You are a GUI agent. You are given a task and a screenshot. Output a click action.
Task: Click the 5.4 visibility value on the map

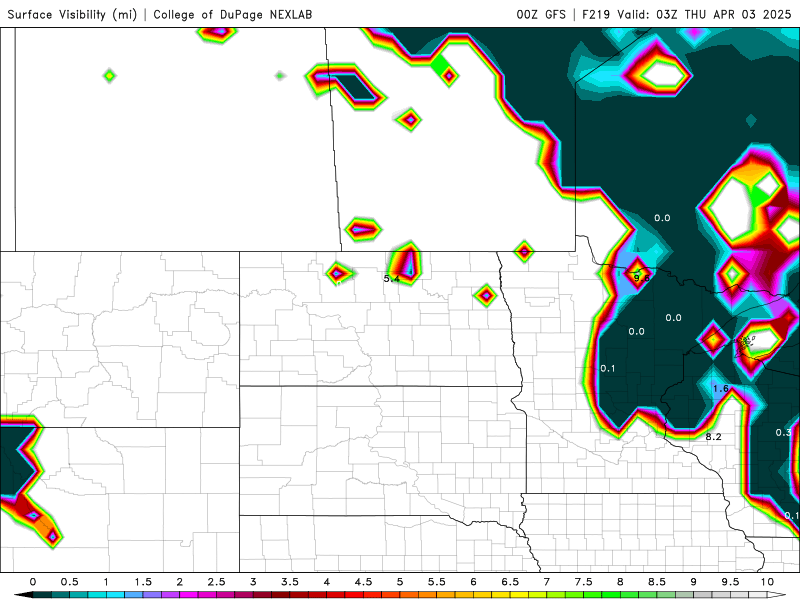point(392,279)
